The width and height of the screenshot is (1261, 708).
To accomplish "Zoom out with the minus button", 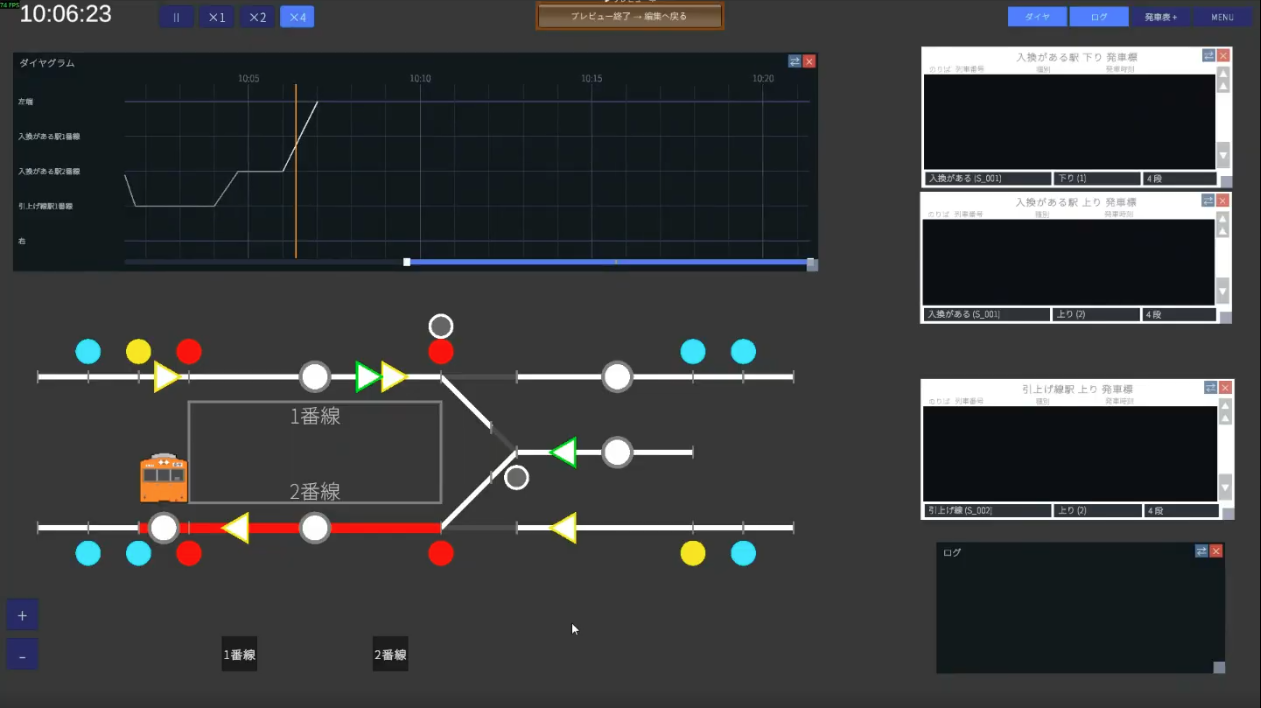I will [22, 656].
